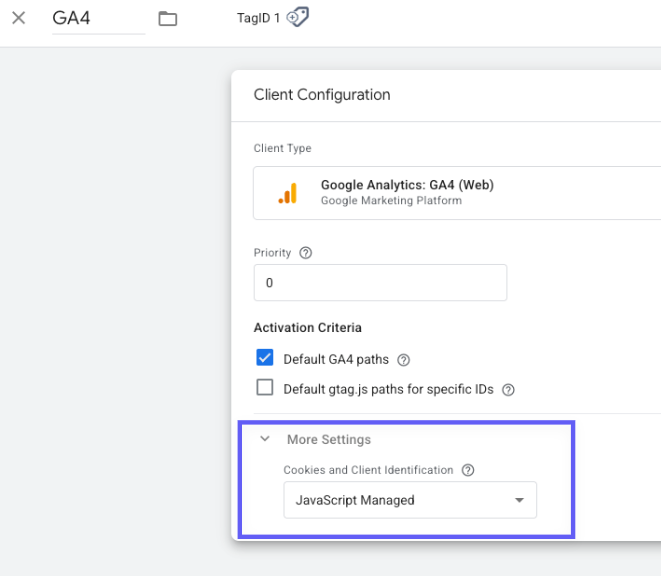Enable Default gtag.js paths for specific IDs
The width and height of the screenshot is (661, 576).
click(x=265, y=387)
